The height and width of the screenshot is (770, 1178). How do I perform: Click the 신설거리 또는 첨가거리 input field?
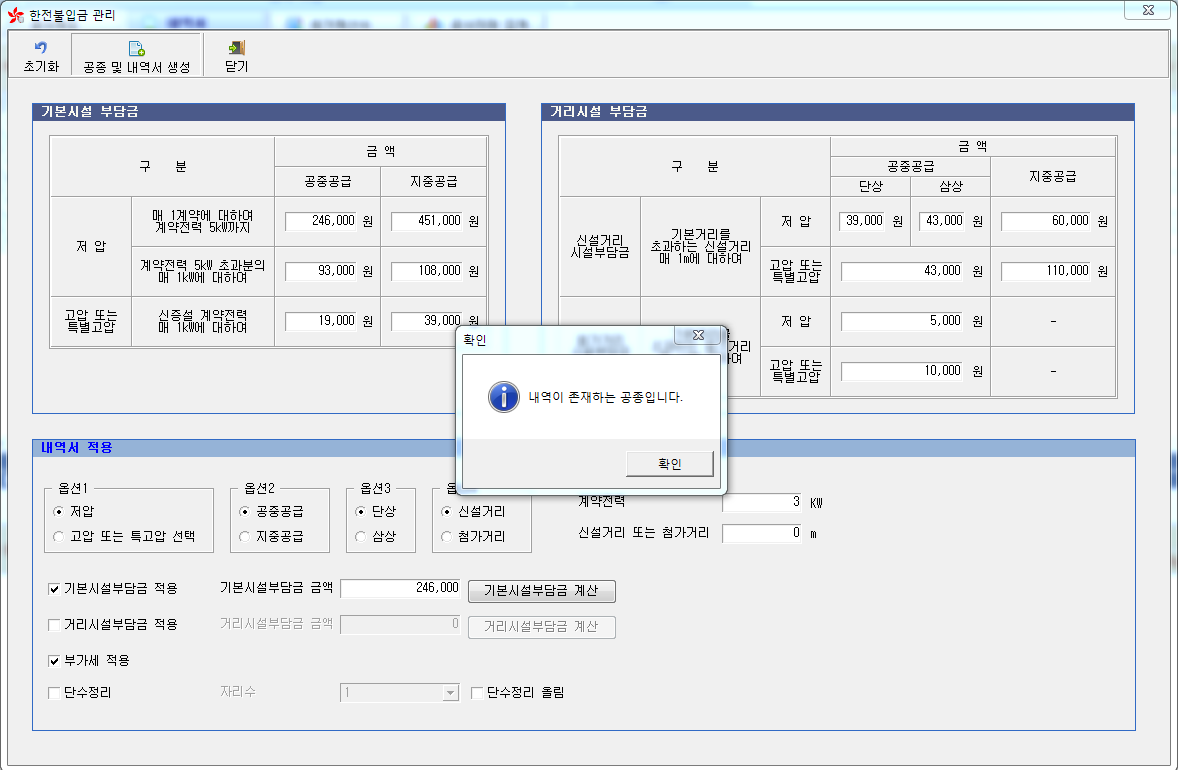click(x=762, y=533)
